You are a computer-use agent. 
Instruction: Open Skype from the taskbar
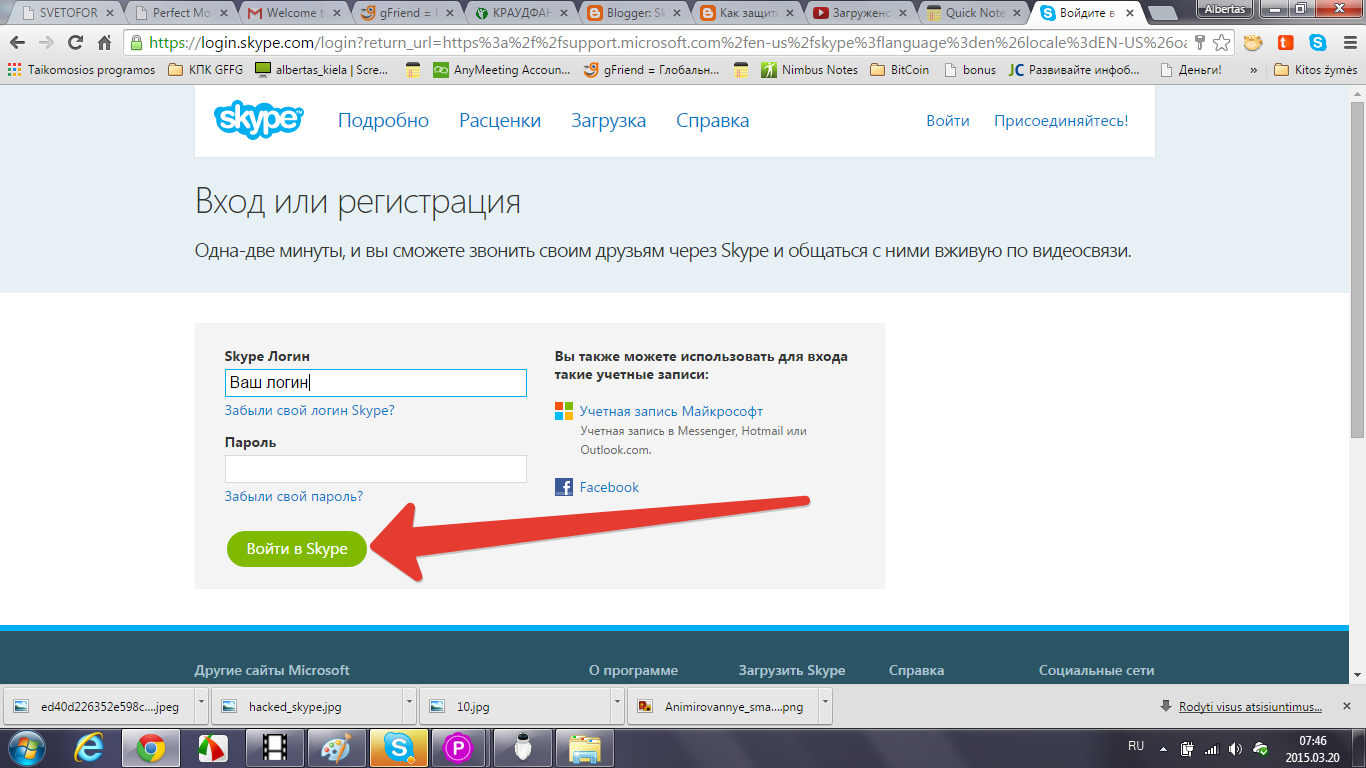[x=398, y=747]
